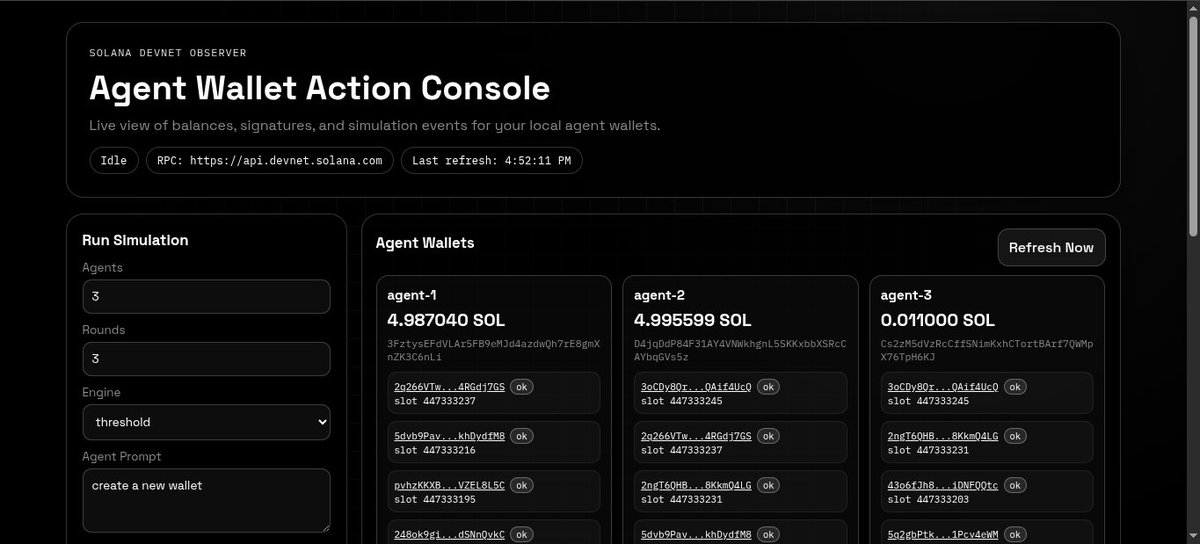1200x544 pixels.
Task: Click ok badge beside agent-1 2q266VTw signature
Action: coord(523,386)
